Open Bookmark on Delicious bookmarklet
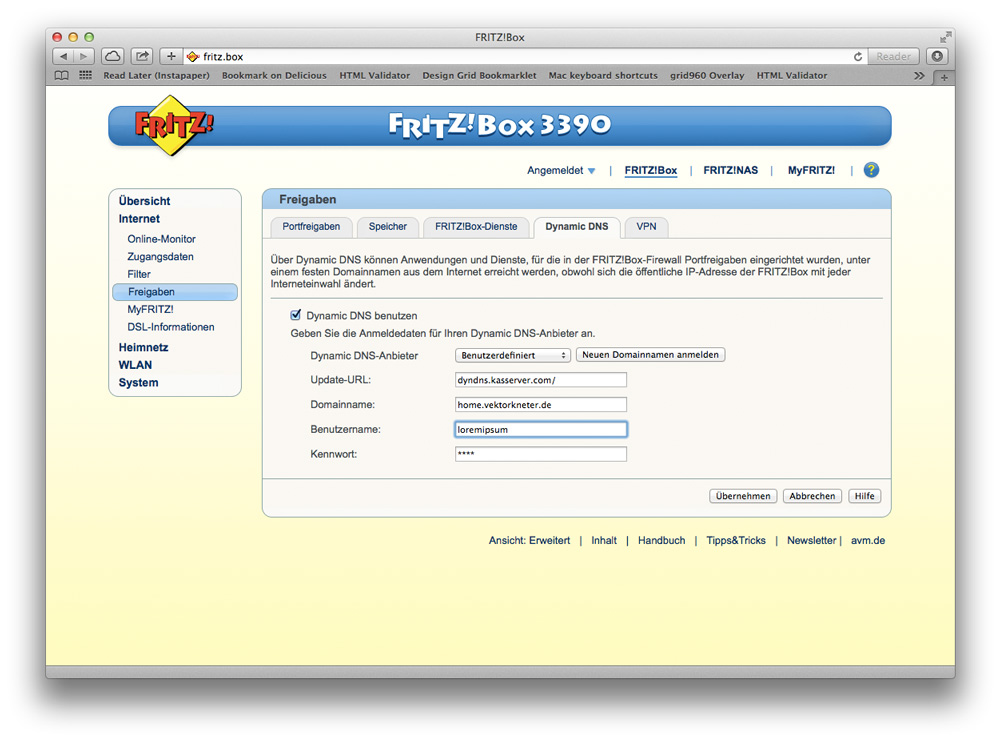Viewport: 1000px width, 741px height. click(274, 75)
